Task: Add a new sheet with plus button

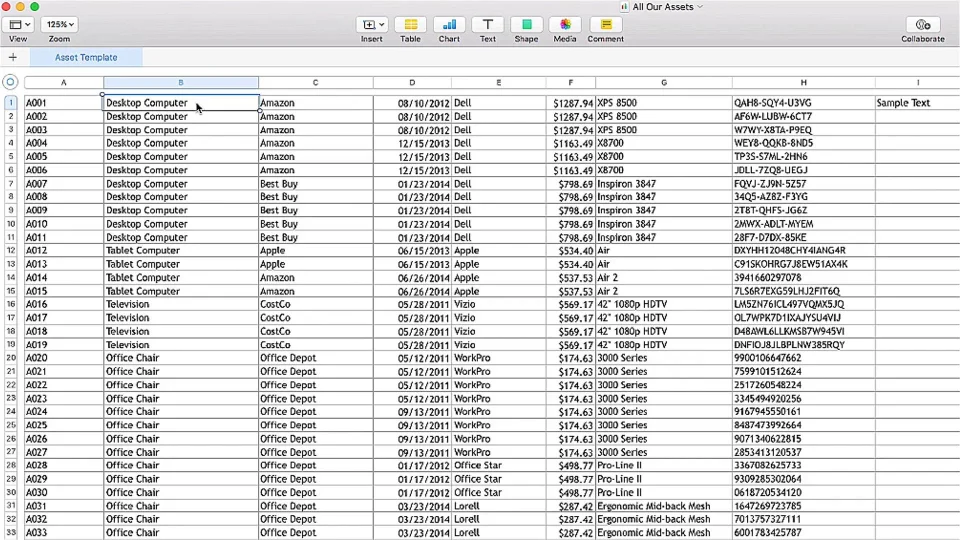Action: tap(13, 58)
